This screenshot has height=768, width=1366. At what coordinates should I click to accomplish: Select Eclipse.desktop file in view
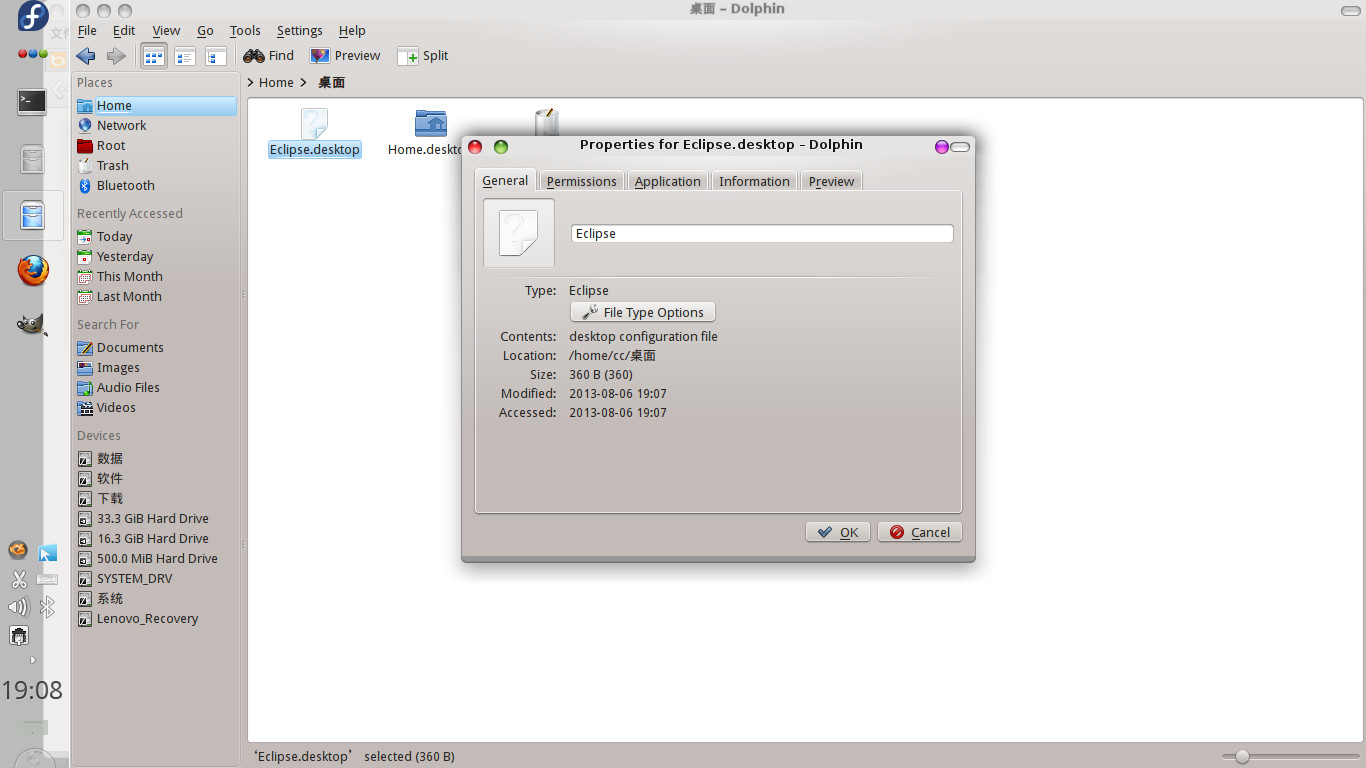pos(314,133)
